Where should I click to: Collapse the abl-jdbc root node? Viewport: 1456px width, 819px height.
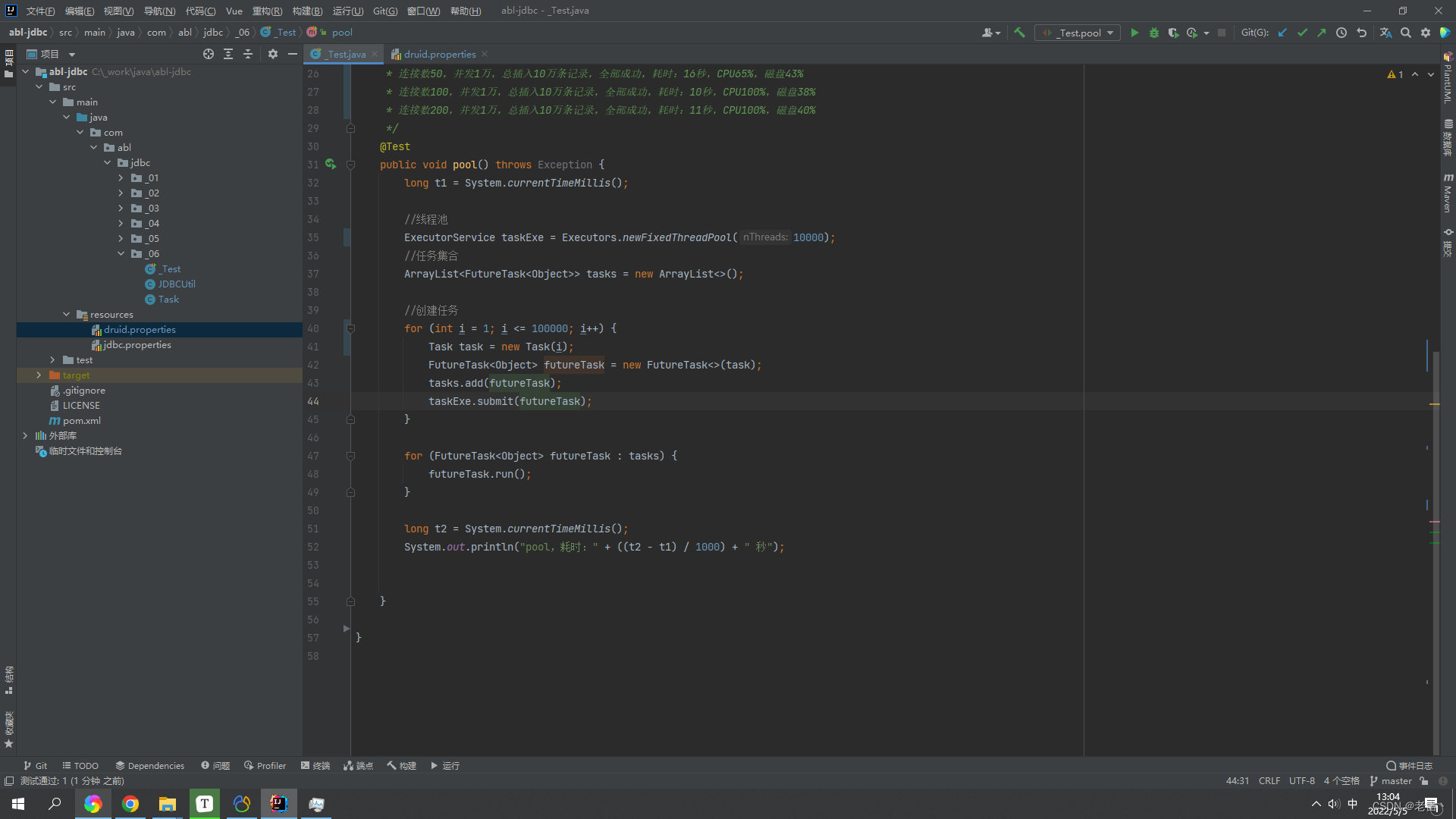(26, 71)
